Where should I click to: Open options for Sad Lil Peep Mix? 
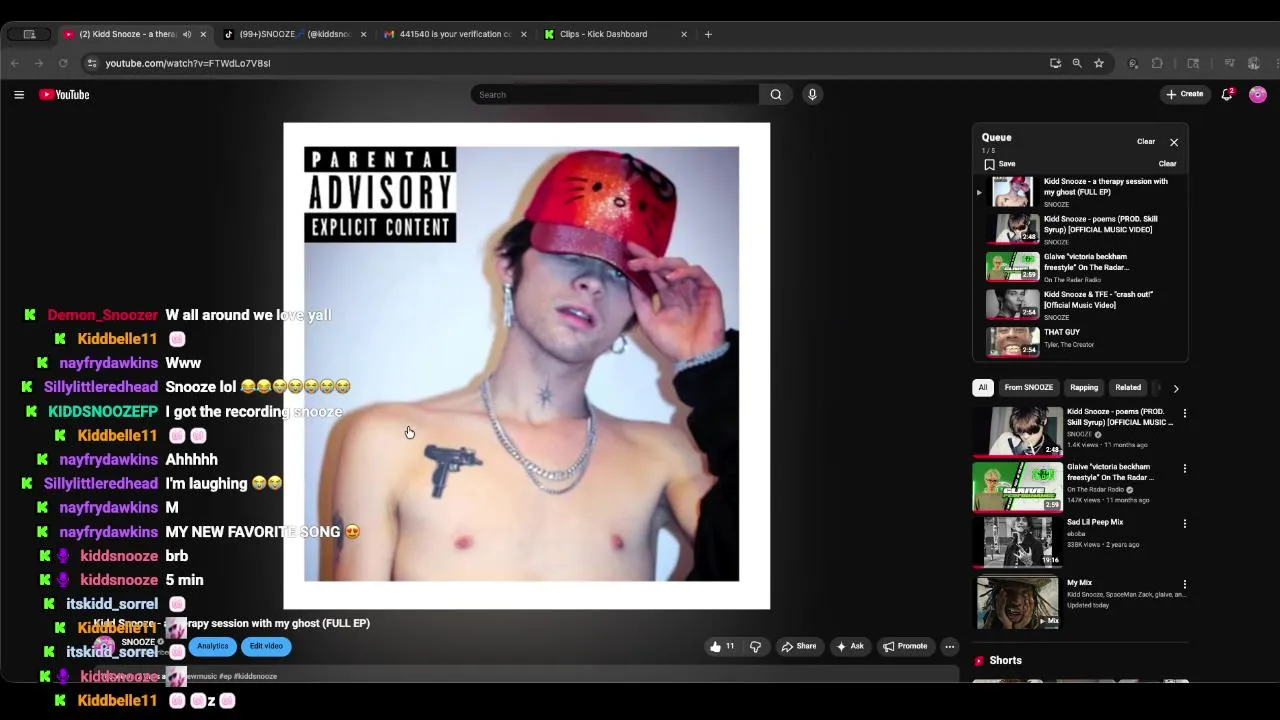[x=1185, y=523]
